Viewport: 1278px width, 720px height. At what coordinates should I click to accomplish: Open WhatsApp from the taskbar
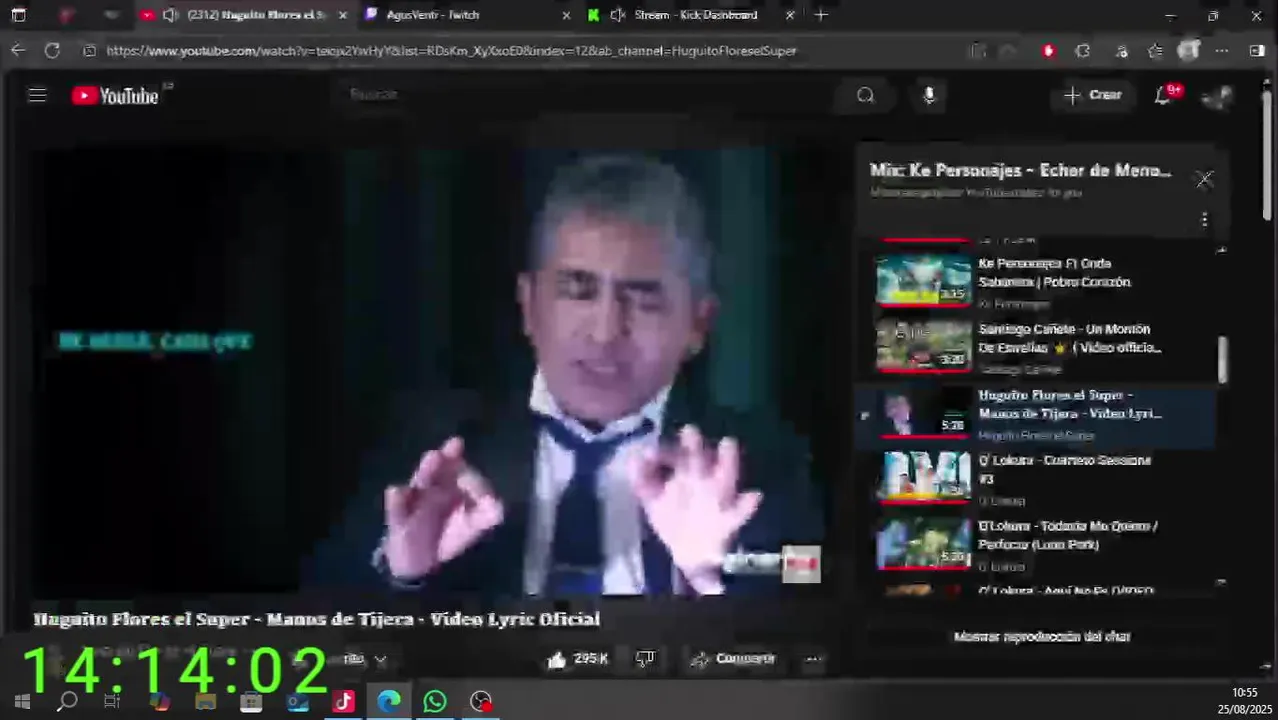click(x=435, y=702)
